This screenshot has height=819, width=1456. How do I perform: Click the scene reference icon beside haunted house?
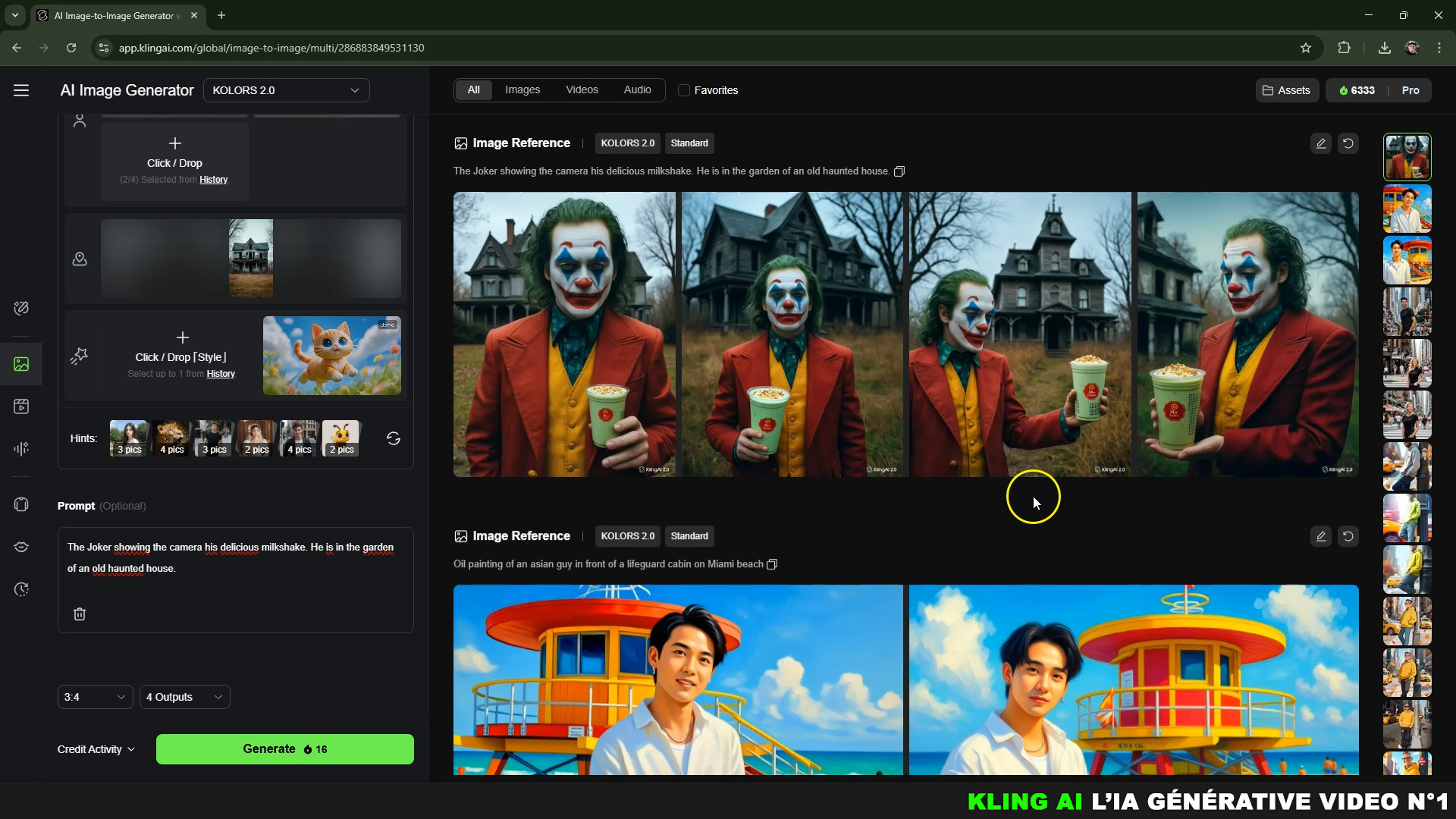click(x=79, y=259)
